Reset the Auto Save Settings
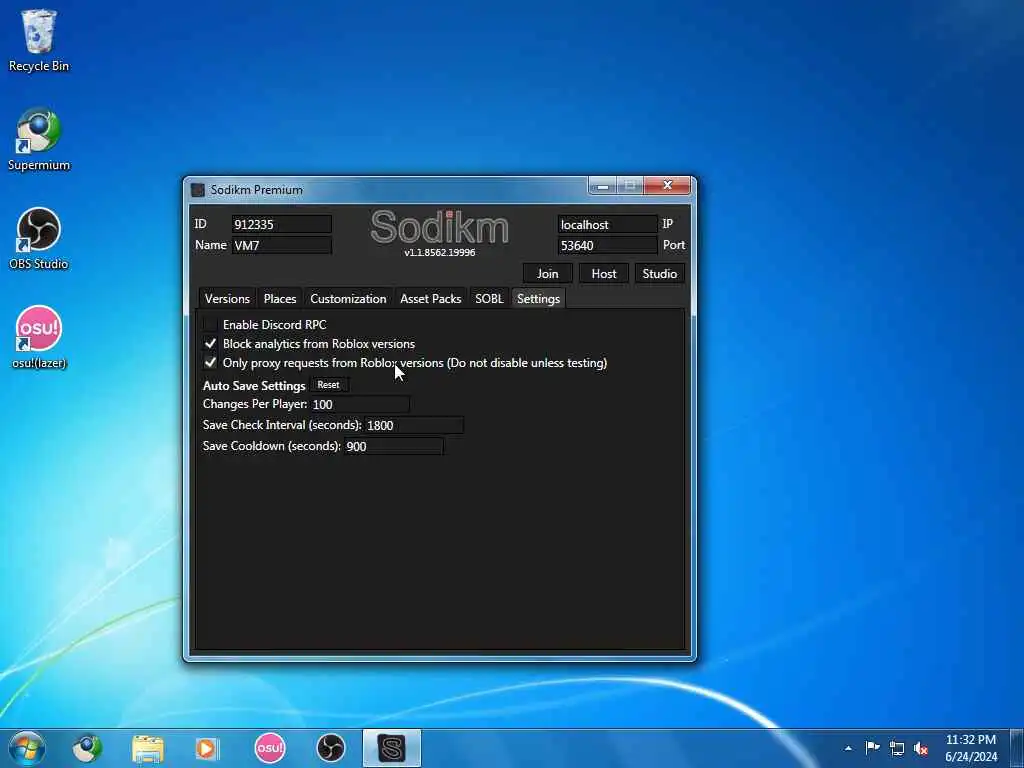Viewport: 1024px width, 768px height. [x=328, y=385]
